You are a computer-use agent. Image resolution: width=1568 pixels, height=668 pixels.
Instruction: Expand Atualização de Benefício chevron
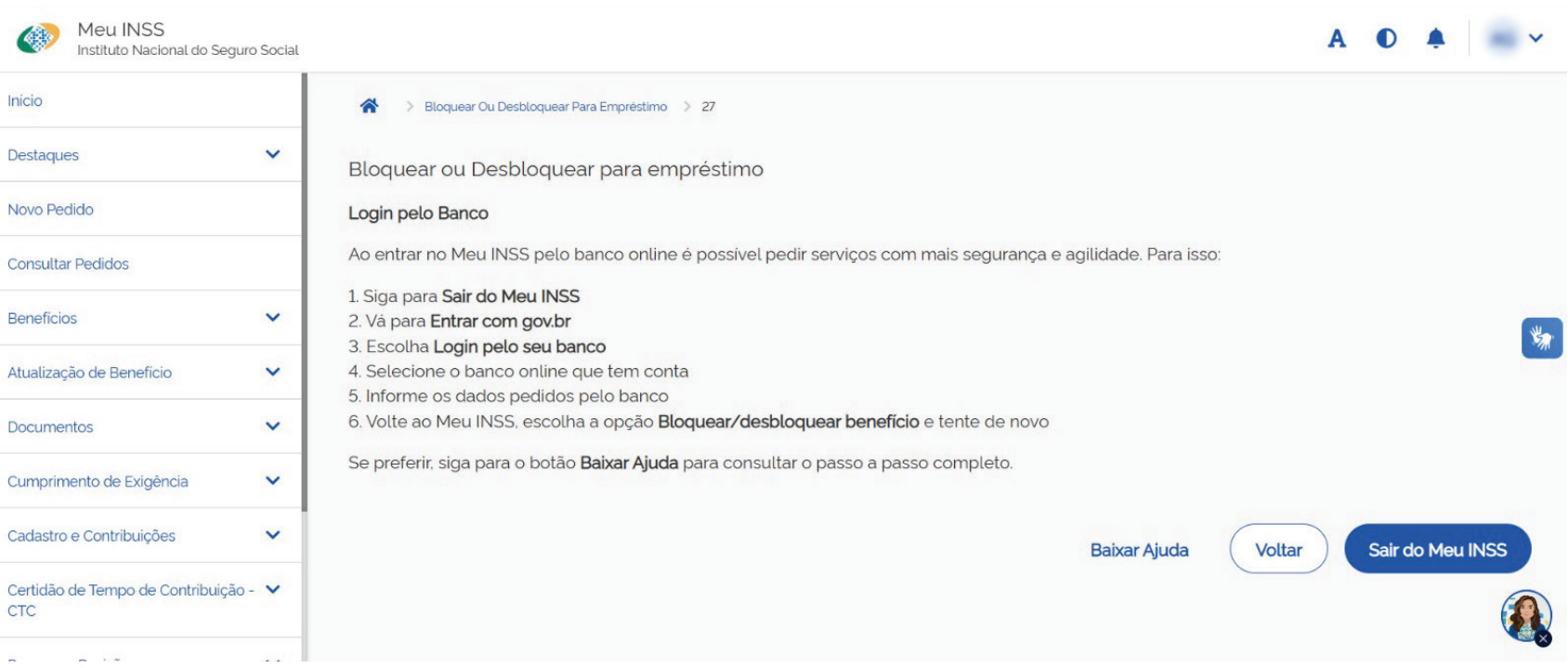272,372
